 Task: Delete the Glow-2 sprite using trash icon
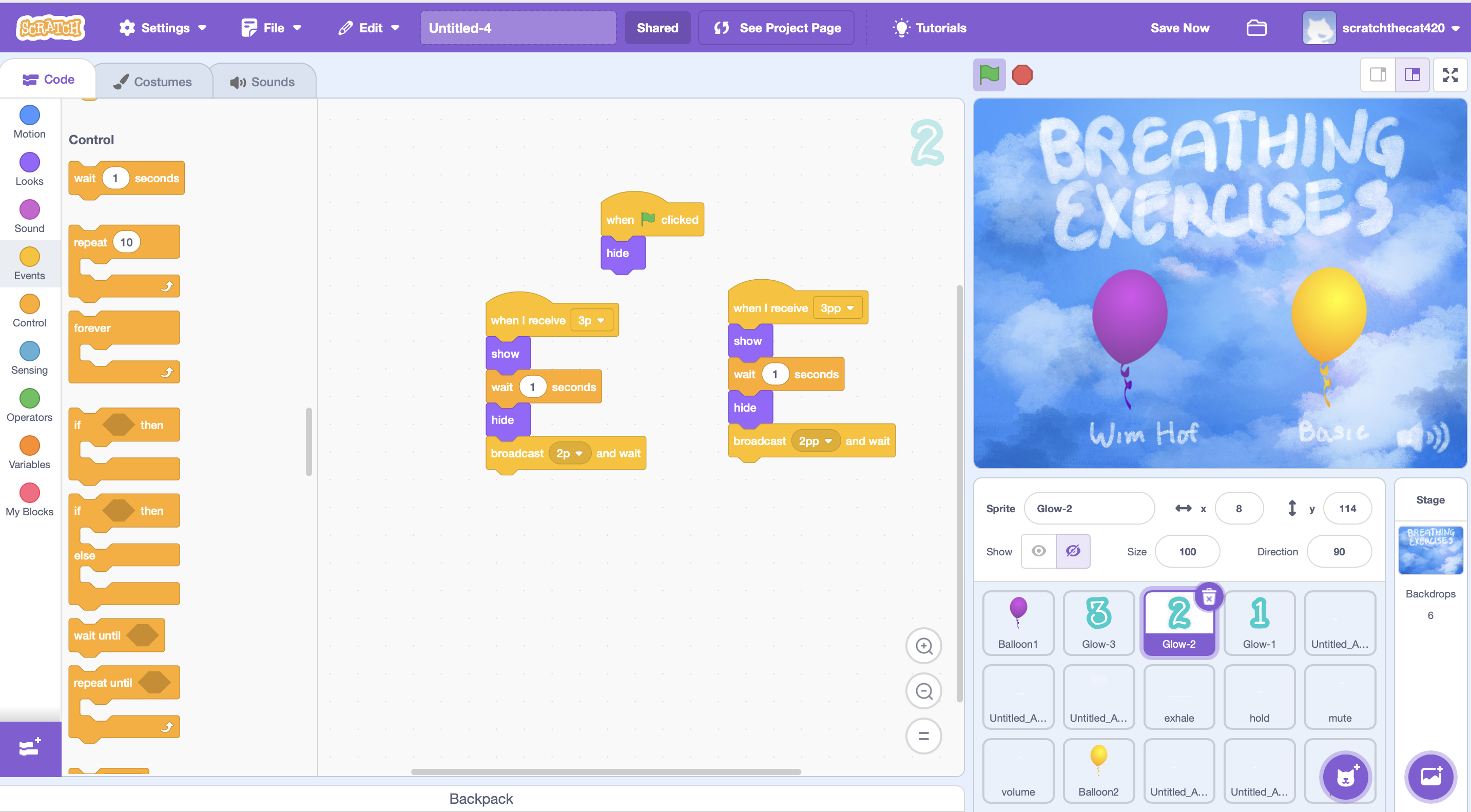[x=1208, y=597]
